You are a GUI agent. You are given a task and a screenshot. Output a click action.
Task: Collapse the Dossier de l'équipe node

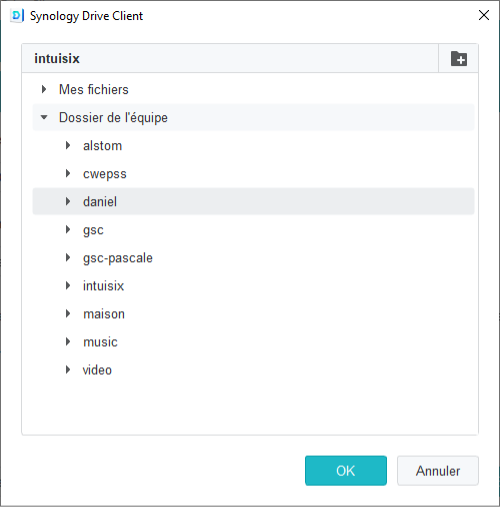point(44,117)
